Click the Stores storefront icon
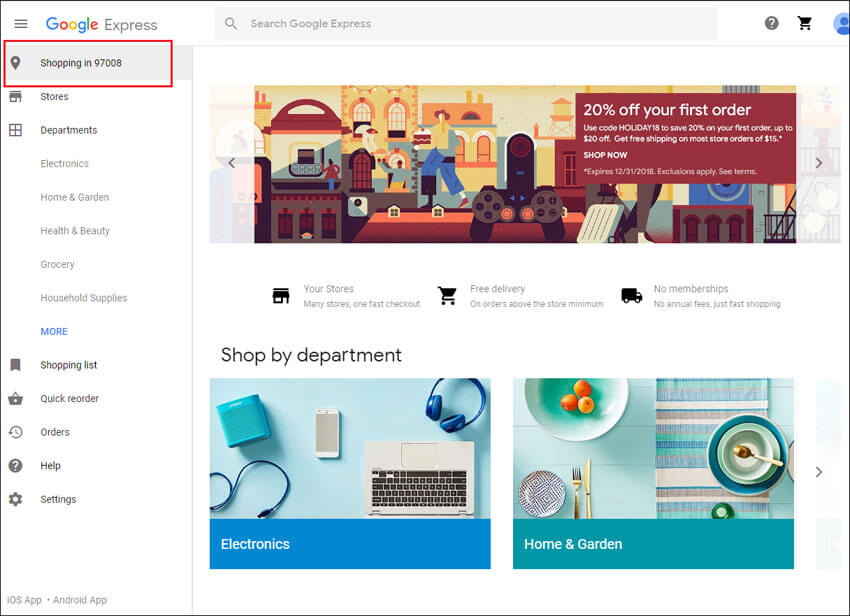 [16, 97]
